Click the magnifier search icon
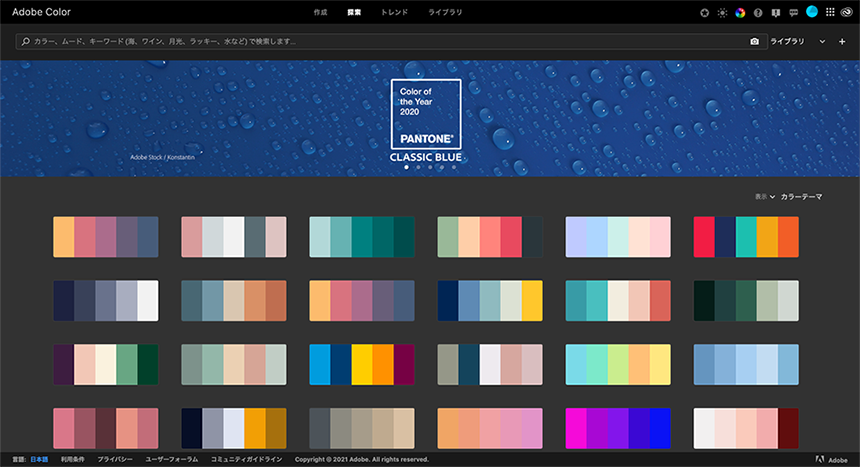The height and width of the screenshot is (467, 860). 25,41
